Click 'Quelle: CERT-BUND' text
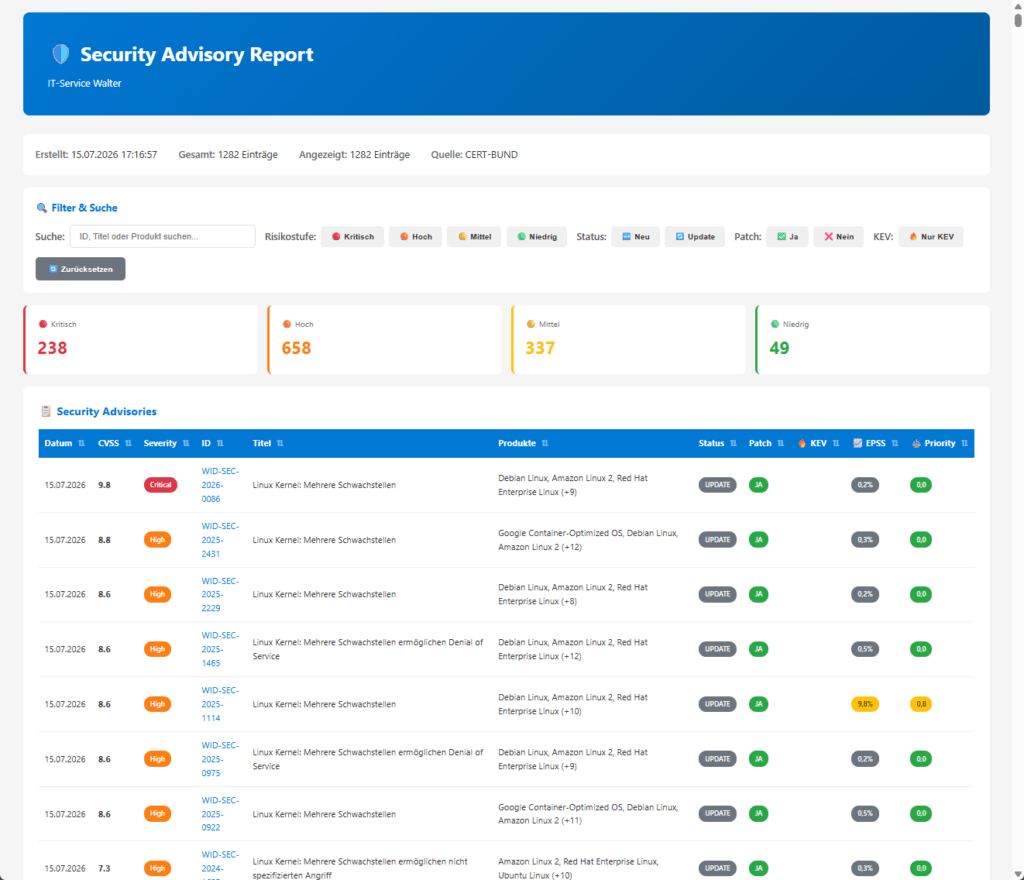This screenshot has width=1024, height=880. pyautogui.click(x=474, y=155)
